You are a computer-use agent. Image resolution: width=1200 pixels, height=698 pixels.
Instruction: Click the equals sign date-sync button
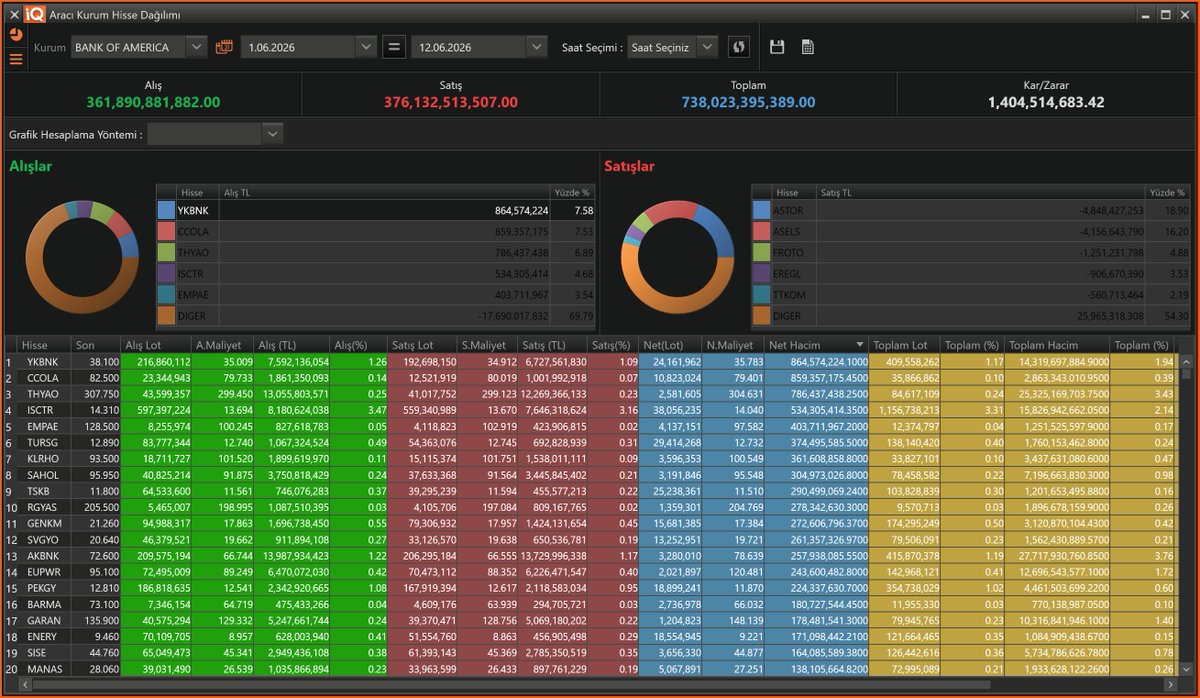coord(394,47)
